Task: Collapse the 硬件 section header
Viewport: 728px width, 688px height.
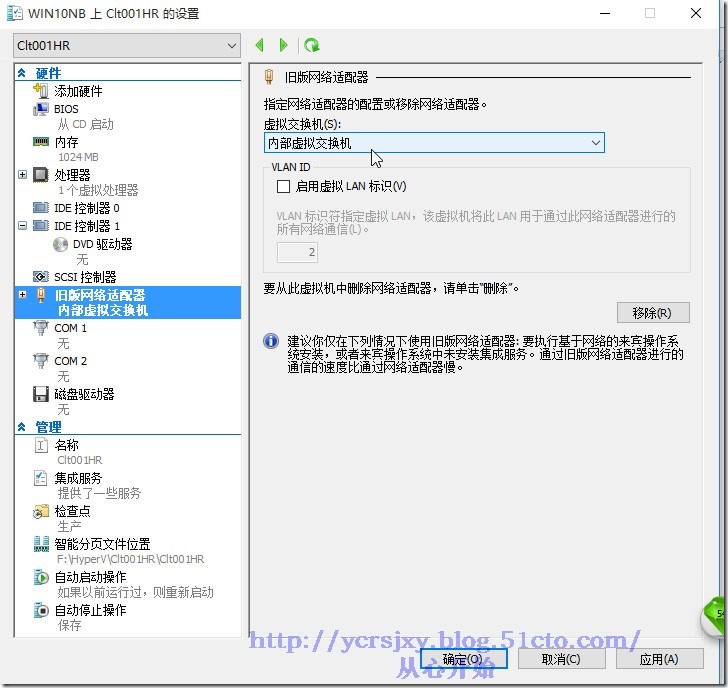Action: tap(21, 73)
